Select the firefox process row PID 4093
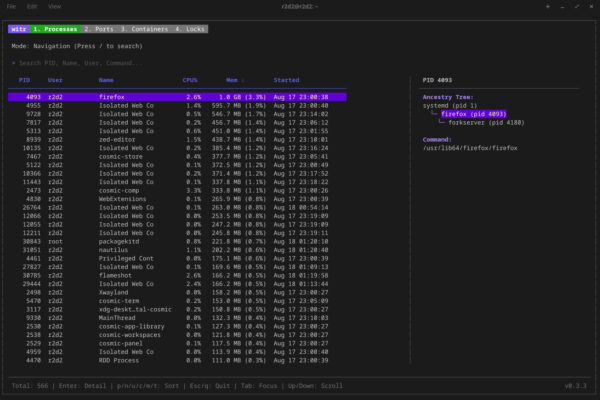 click(x=177, y=97)
